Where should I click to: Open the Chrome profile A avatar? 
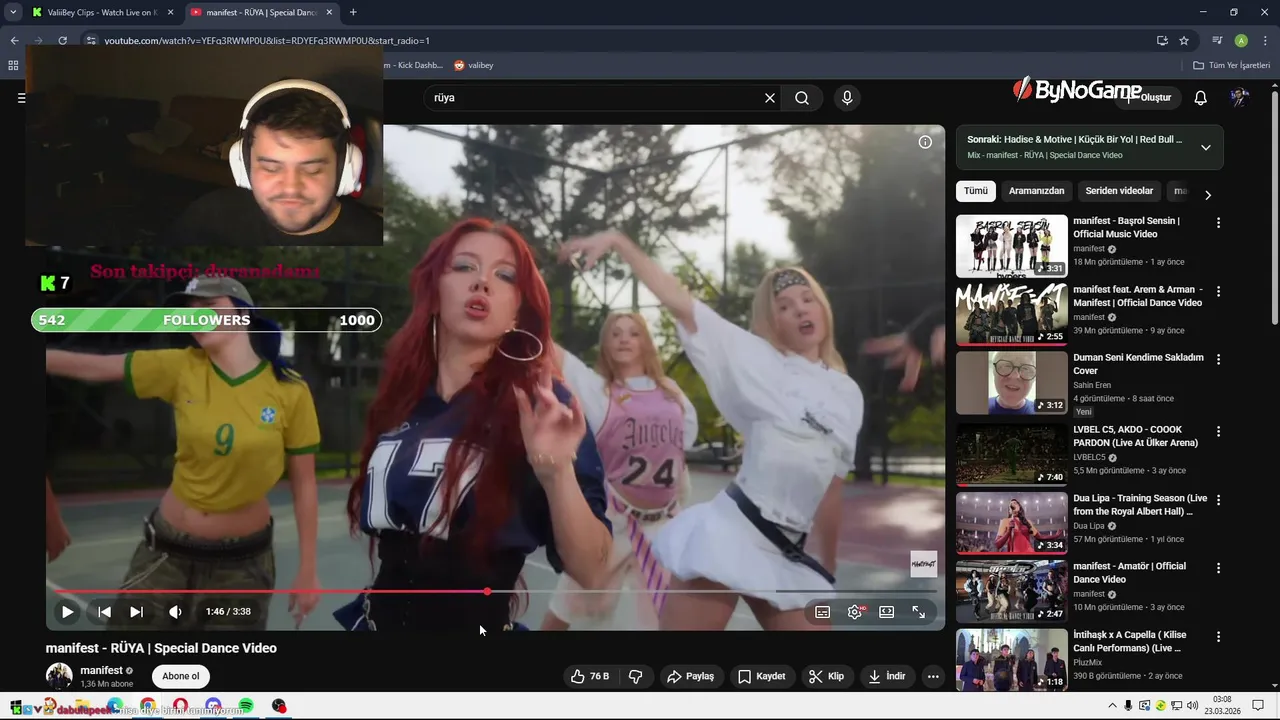1241,41
